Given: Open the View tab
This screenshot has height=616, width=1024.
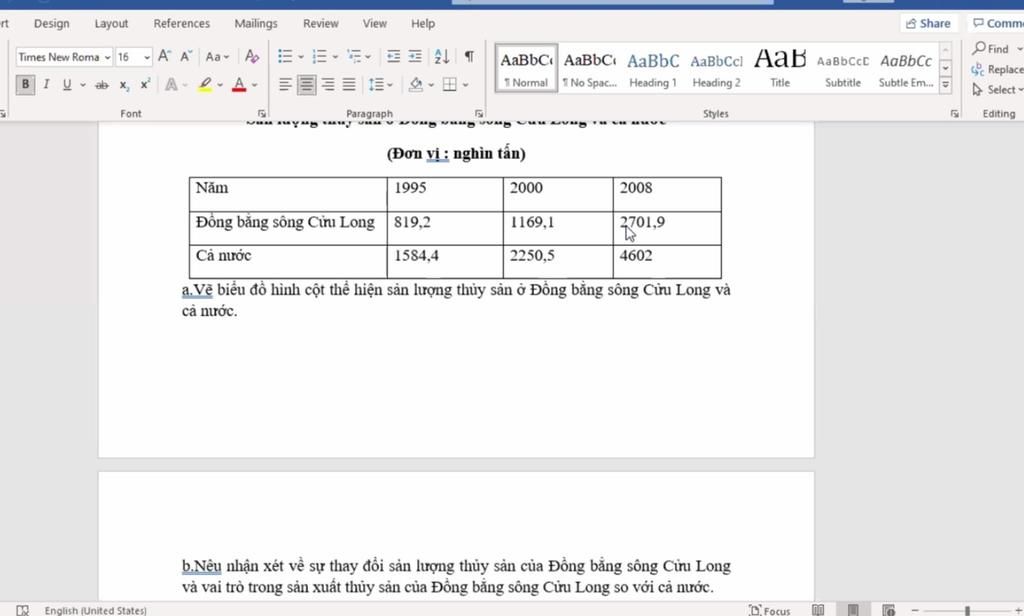Looking at the screenshot, I should coord(375,24).
